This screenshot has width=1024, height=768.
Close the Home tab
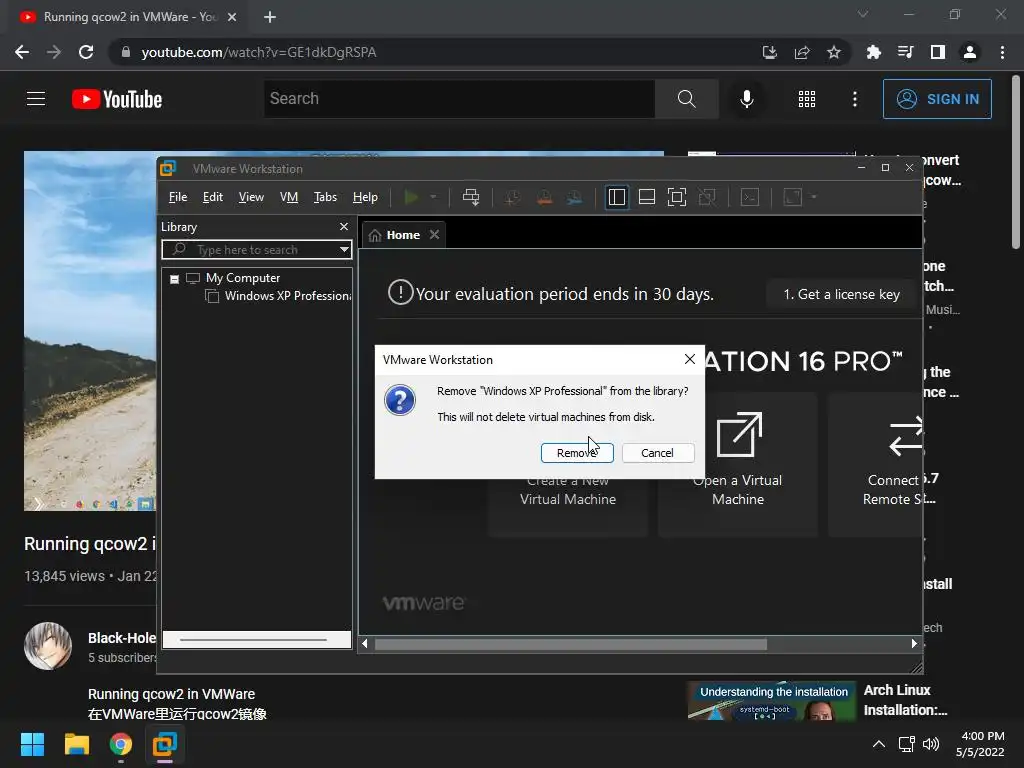click(434, 234)
